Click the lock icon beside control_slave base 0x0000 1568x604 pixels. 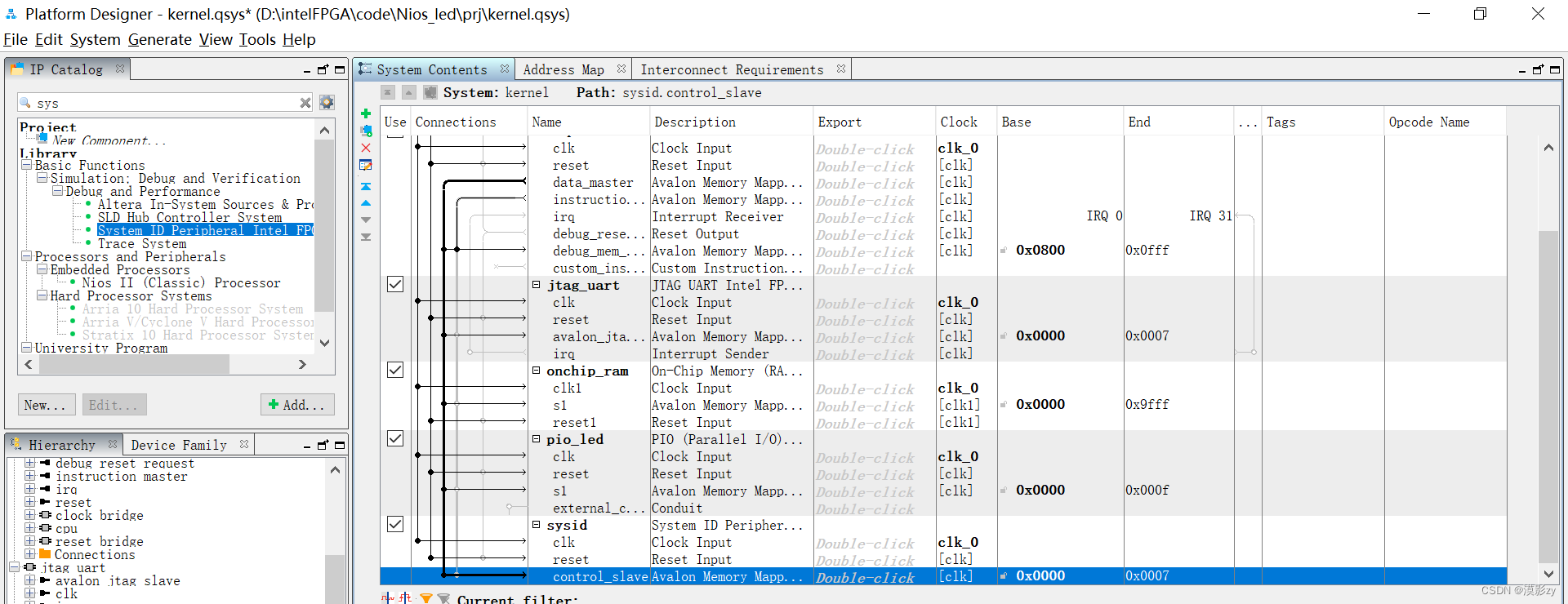click(x=1004, y=576)
